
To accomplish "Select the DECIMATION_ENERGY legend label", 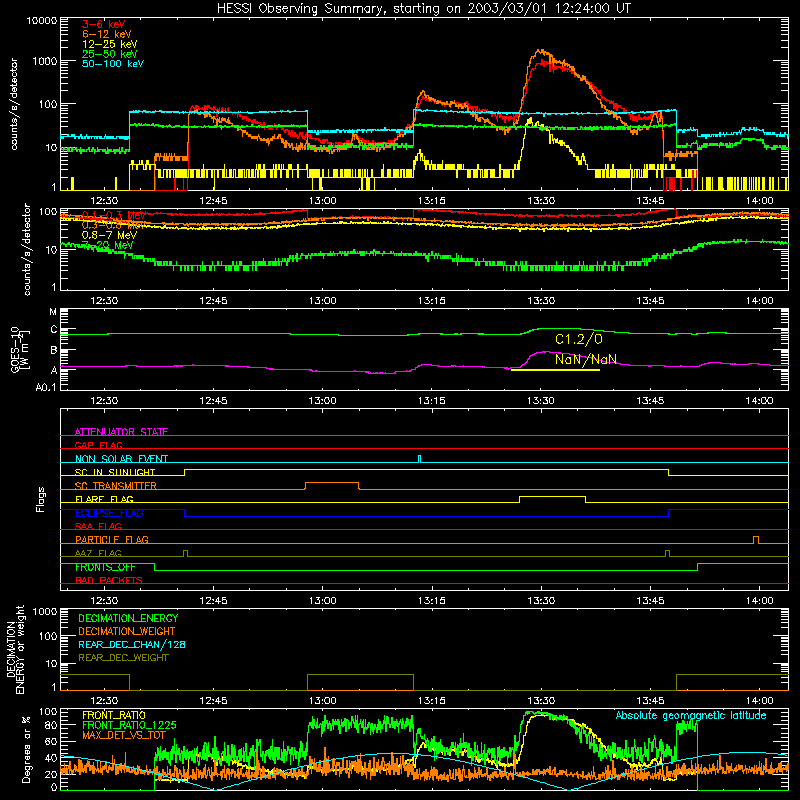I will point(128,618).
